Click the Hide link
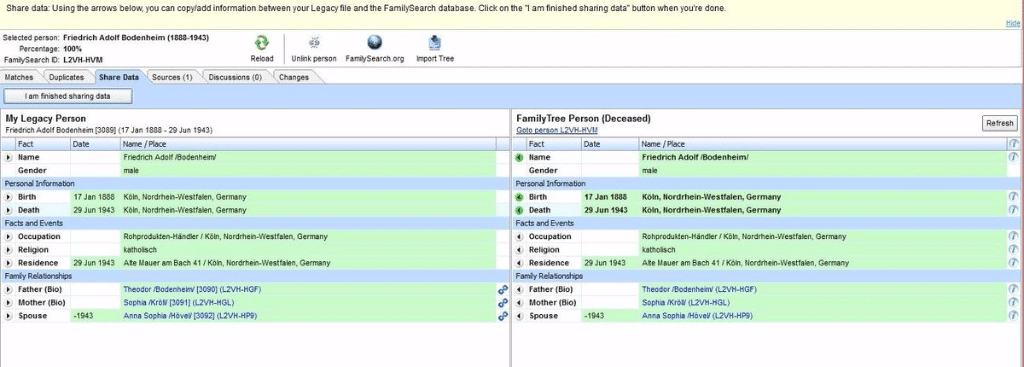This screenshot has width=1024, height=367. [x=1013, y=23]
